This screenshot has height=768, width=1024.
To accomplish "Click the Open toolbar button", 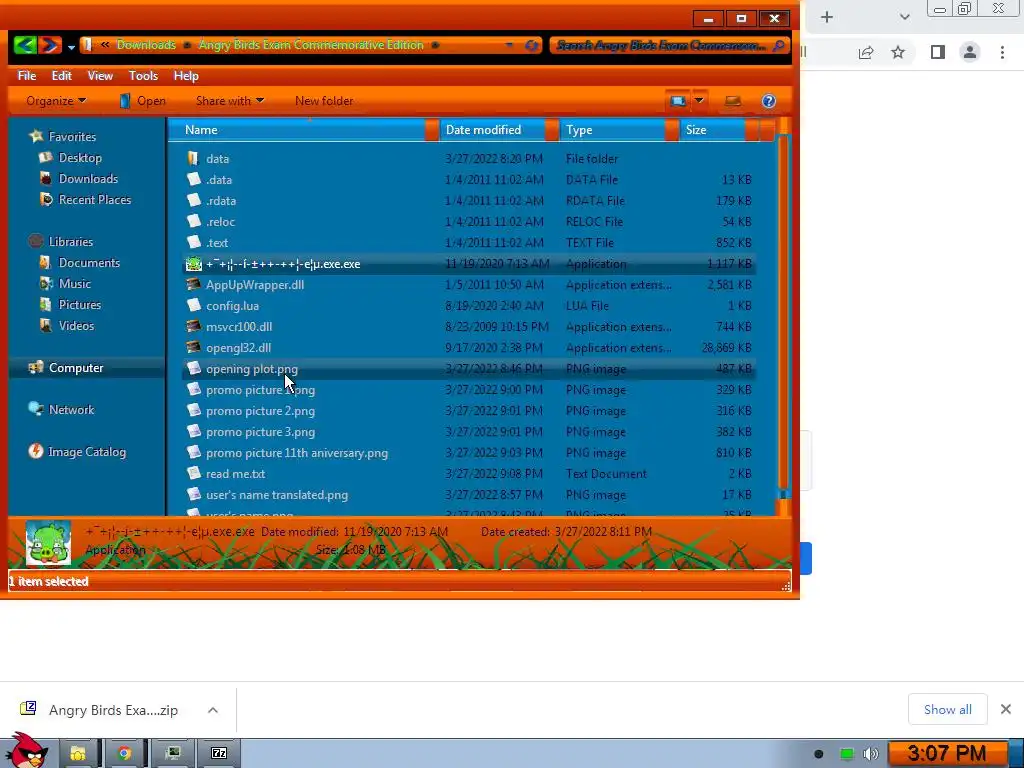I will pos(142,101).
